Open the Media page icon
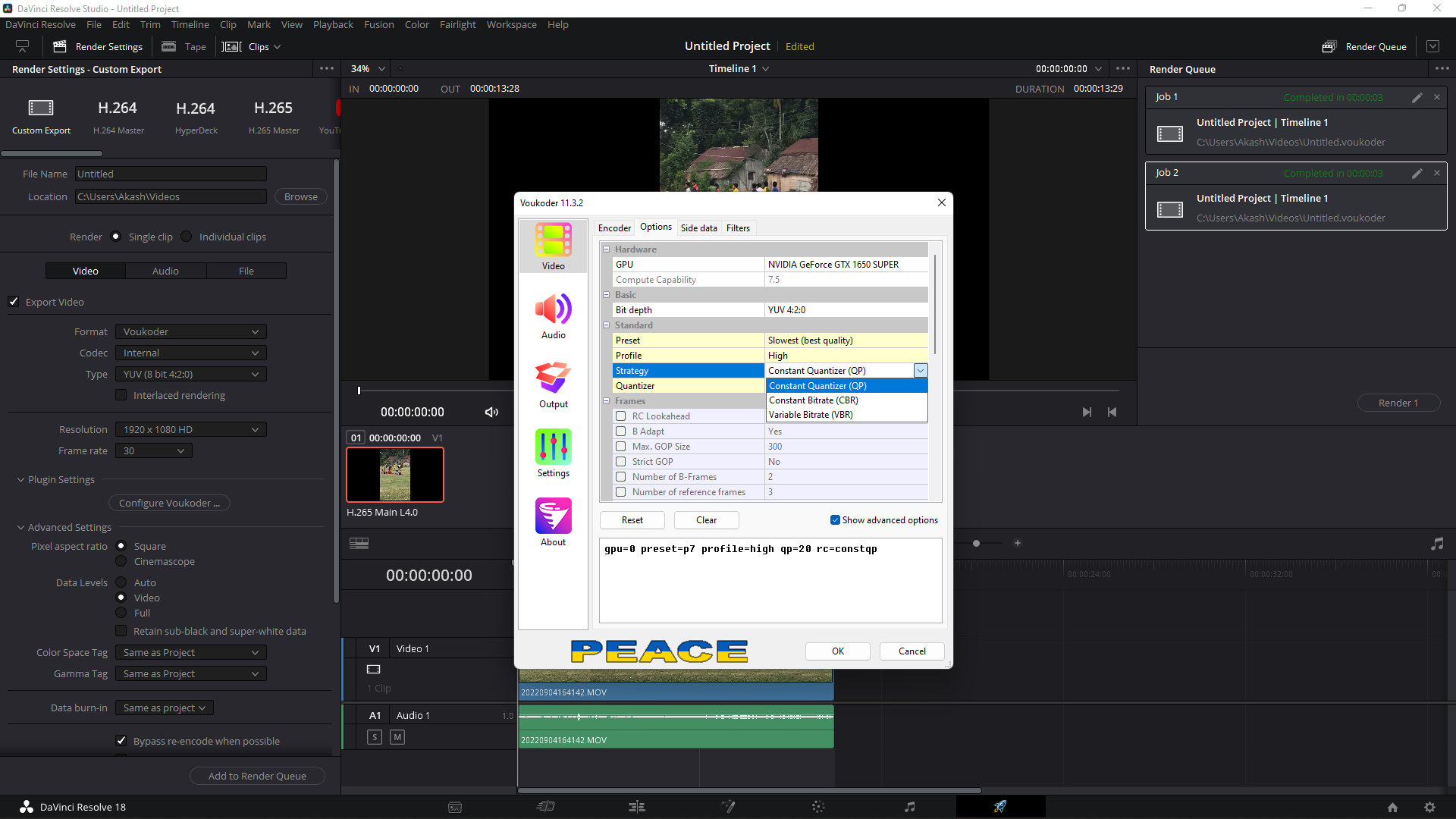 [x=455, y=807]
